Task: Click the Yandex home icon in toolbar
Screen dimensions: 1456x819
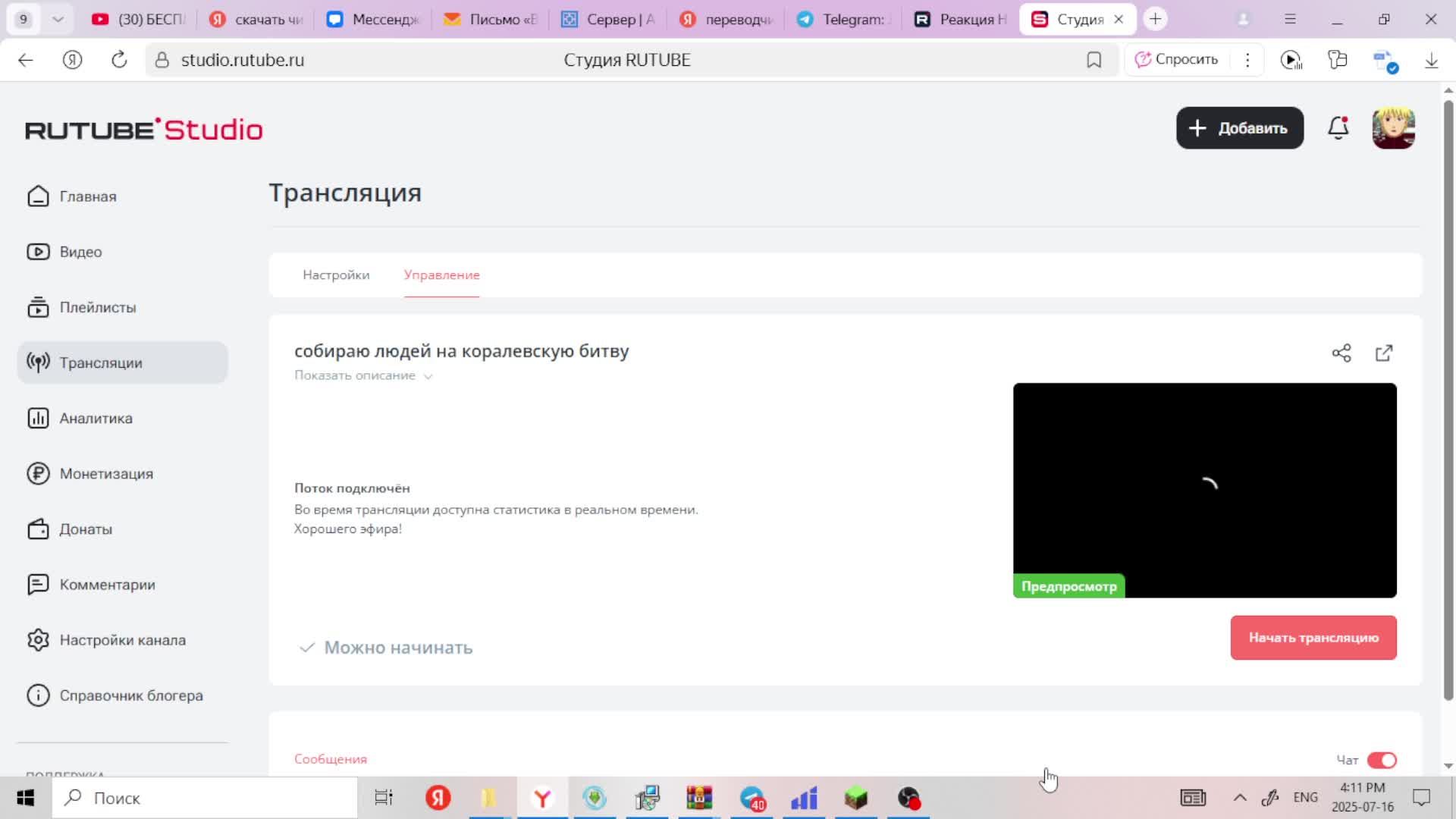Action: pyautogui.click(x=72, y=60)
